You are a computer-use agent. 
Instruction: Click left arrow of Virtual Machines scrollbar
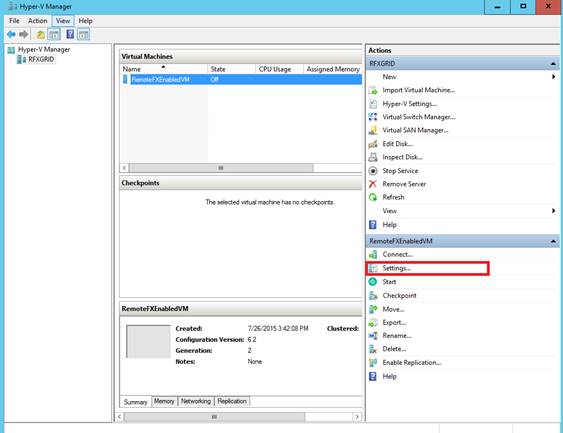point(124,168)
